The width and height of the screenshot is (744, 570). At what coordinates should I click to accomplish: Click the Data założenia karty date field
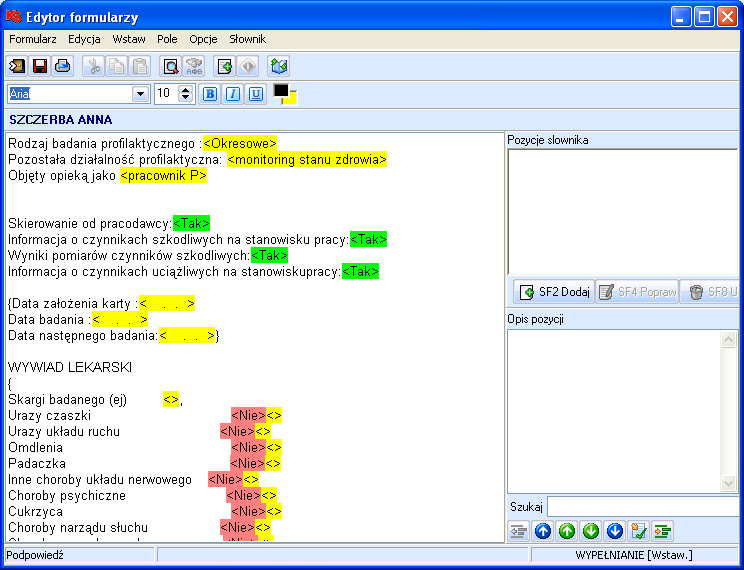[x=167, y=304]
